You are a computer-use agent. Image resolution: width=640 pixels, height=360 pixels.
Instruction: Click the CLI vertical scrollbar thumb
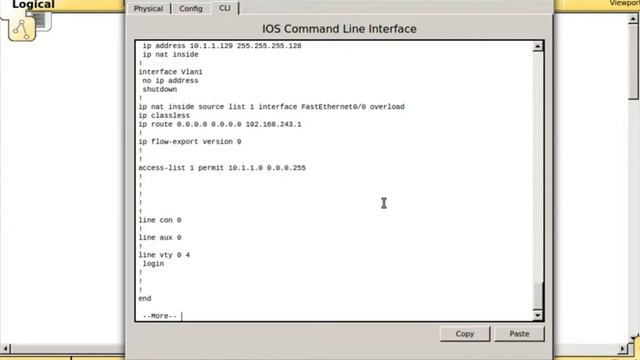point(538,295)
